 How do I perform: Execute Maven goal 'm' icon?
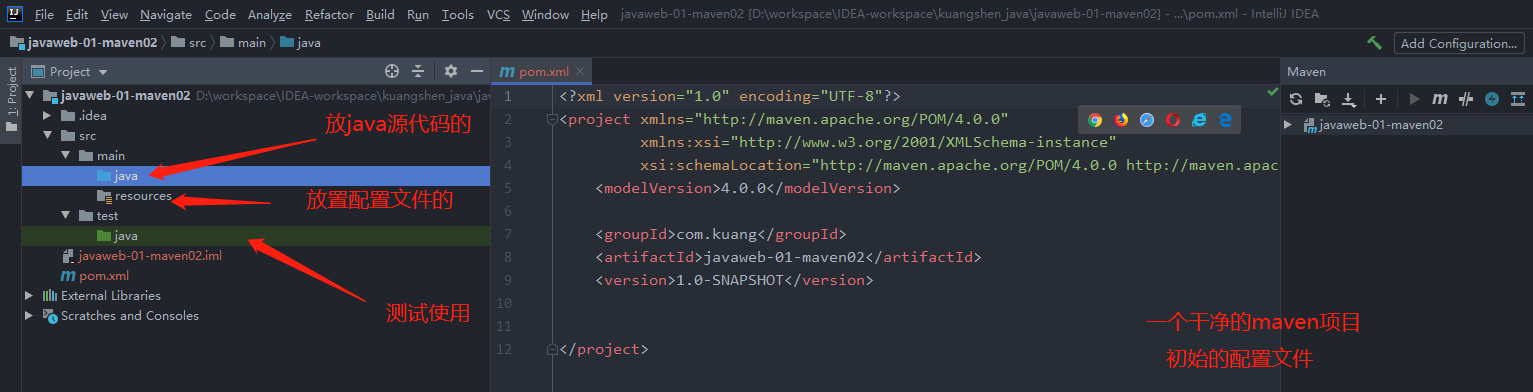1440,99
